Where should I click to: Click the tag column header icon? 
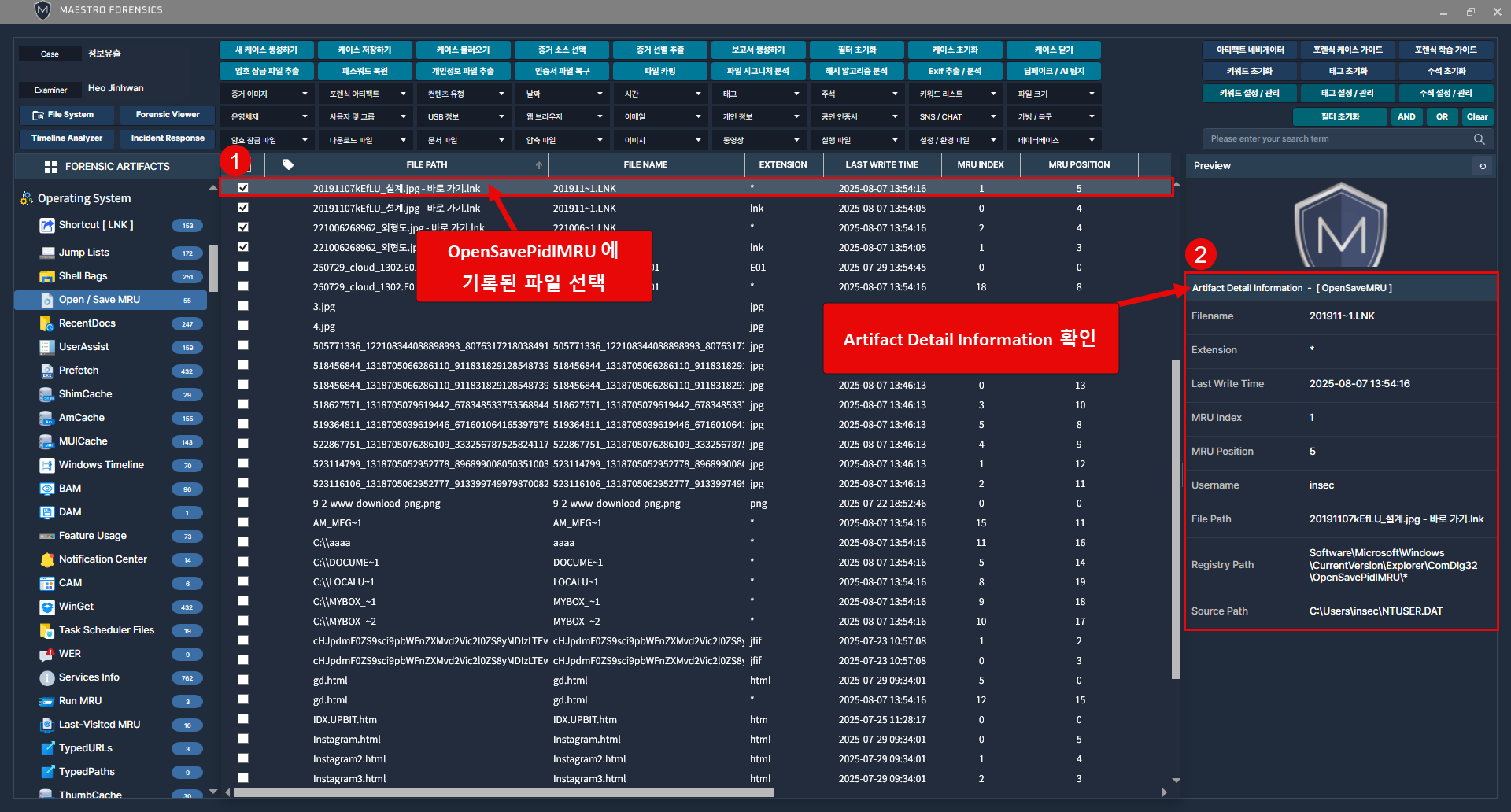pyautogui.click(x=288, y=165)
